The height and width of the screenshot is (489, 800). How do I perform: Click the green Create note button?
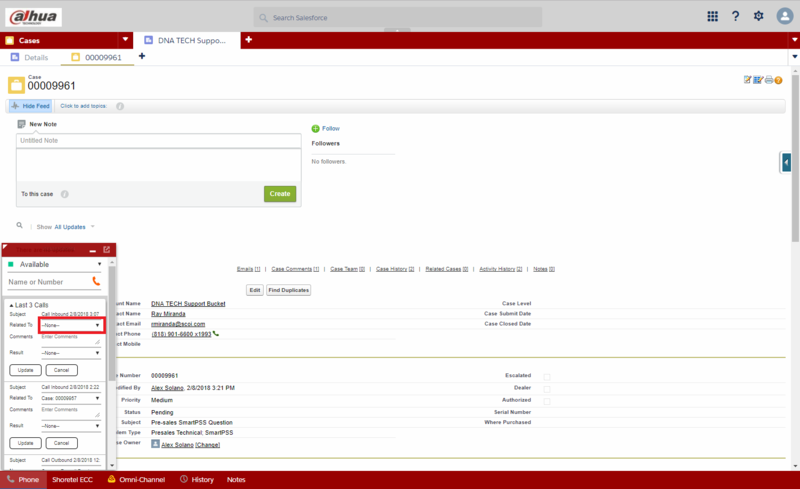(280, 194)
